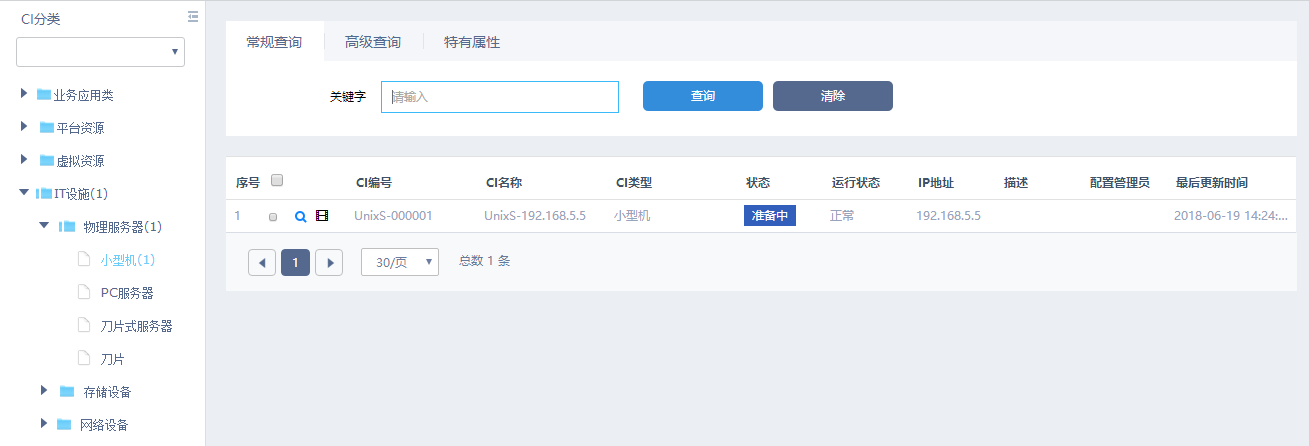Click the 虚拟资源 folder icon

[47, 161]
